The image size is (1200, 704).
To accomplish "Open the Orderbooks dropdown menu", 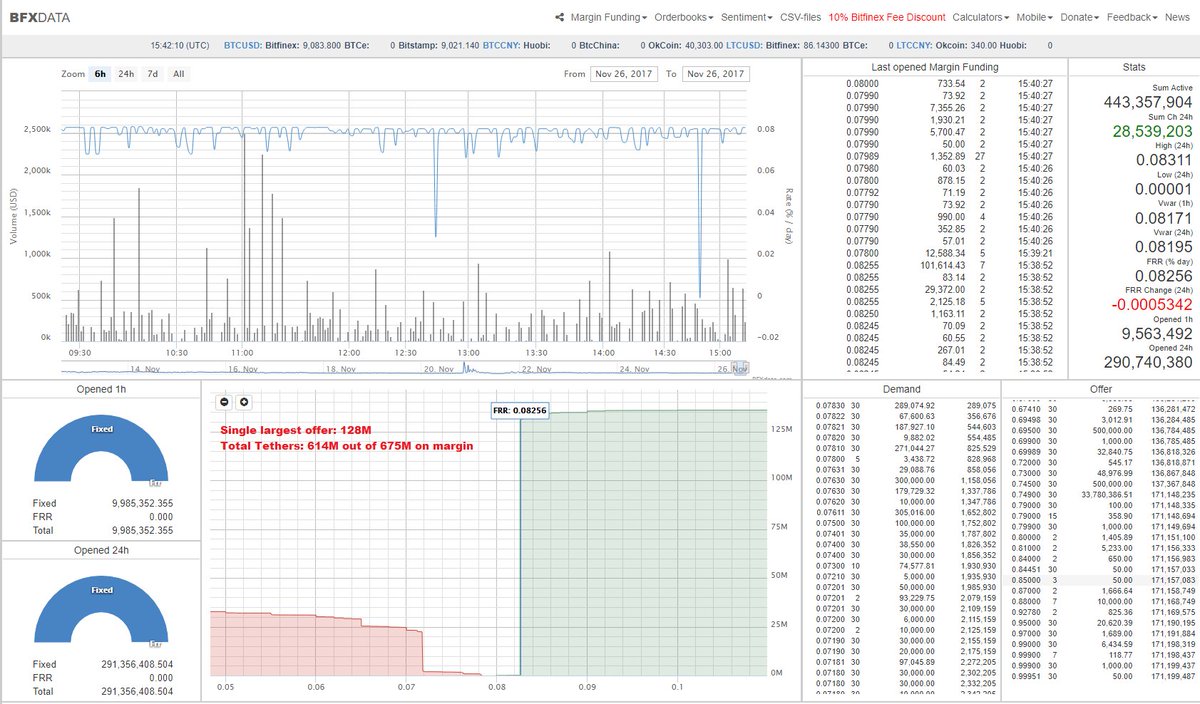I will point(684,18).
